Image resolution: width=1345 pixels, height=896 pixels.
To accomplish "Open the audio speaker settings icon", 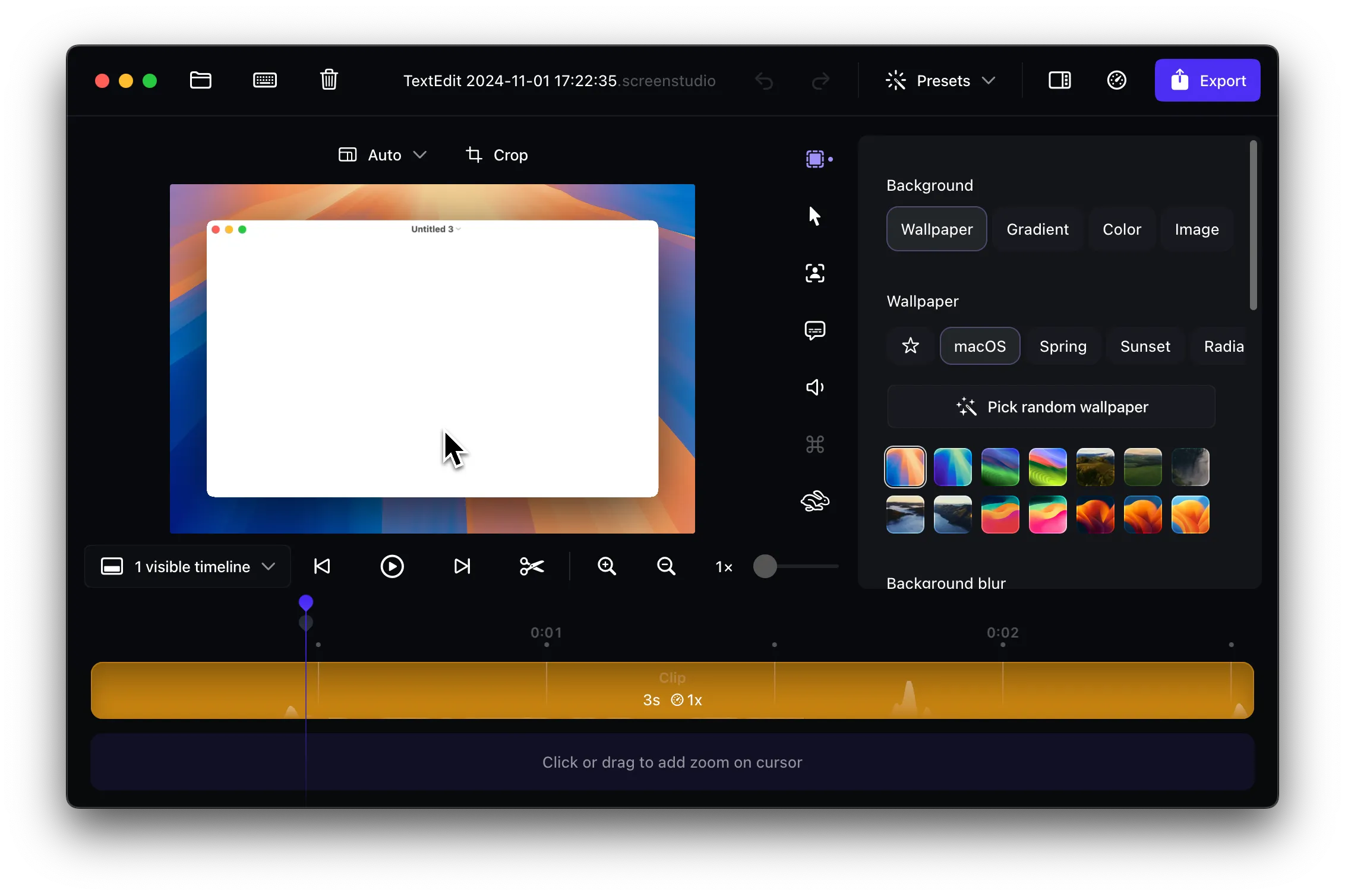I will pyautogui.click(x=814, y=387).
